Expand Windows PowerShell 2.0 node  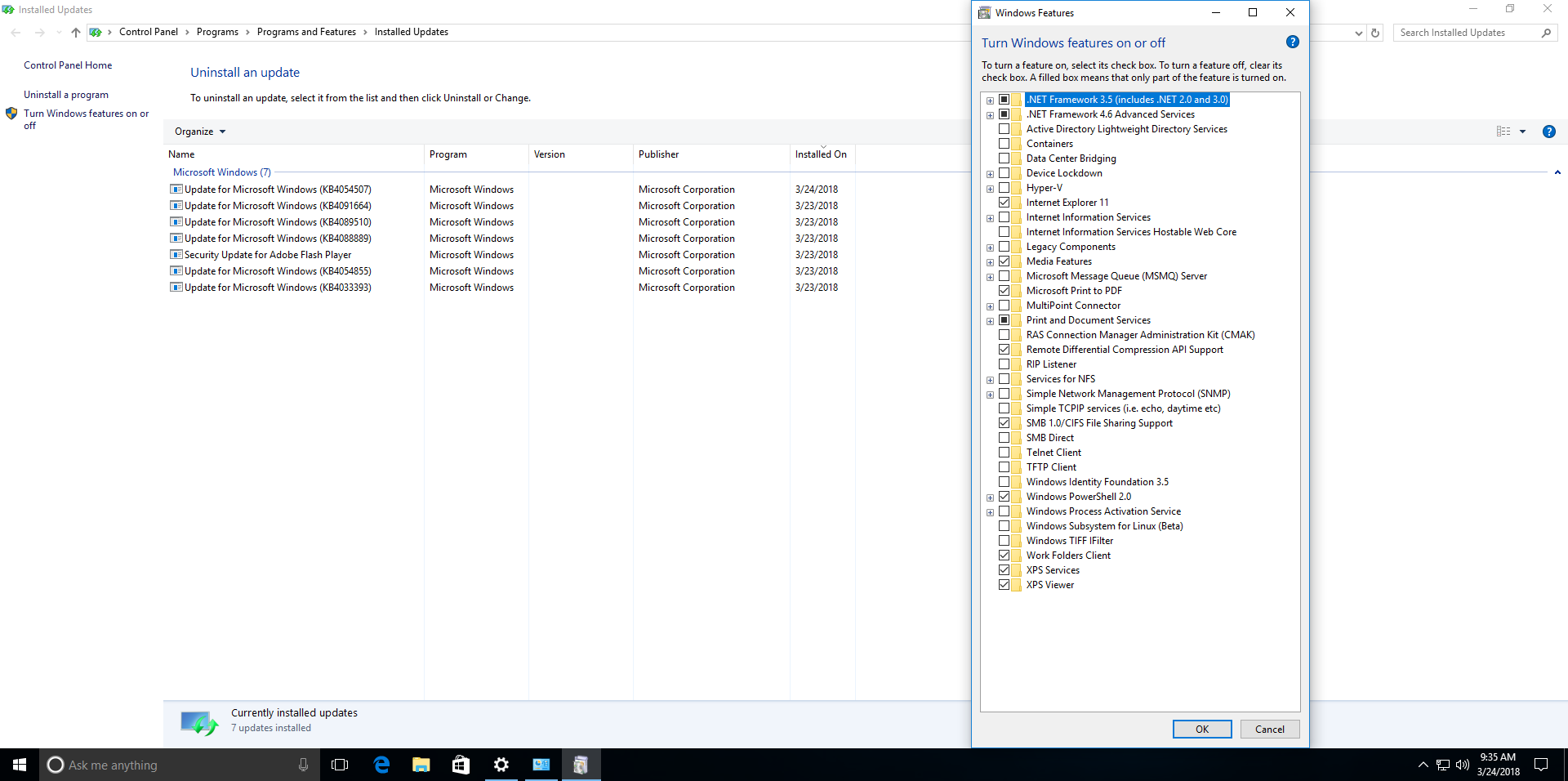pos(990,498)
